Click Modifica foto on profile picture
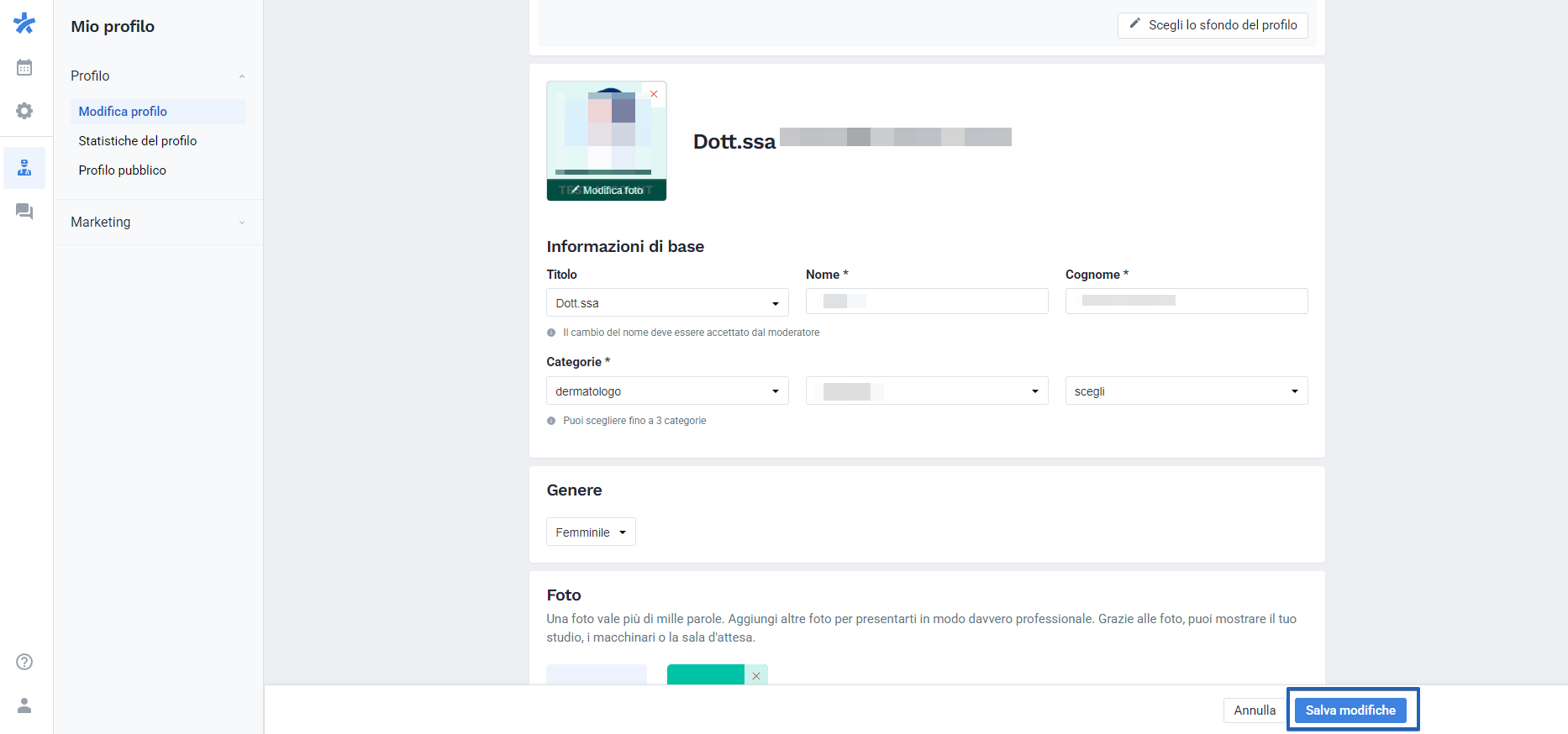Screen dimensions: 1568x734 pyautogui.click(x=607, y=190)
